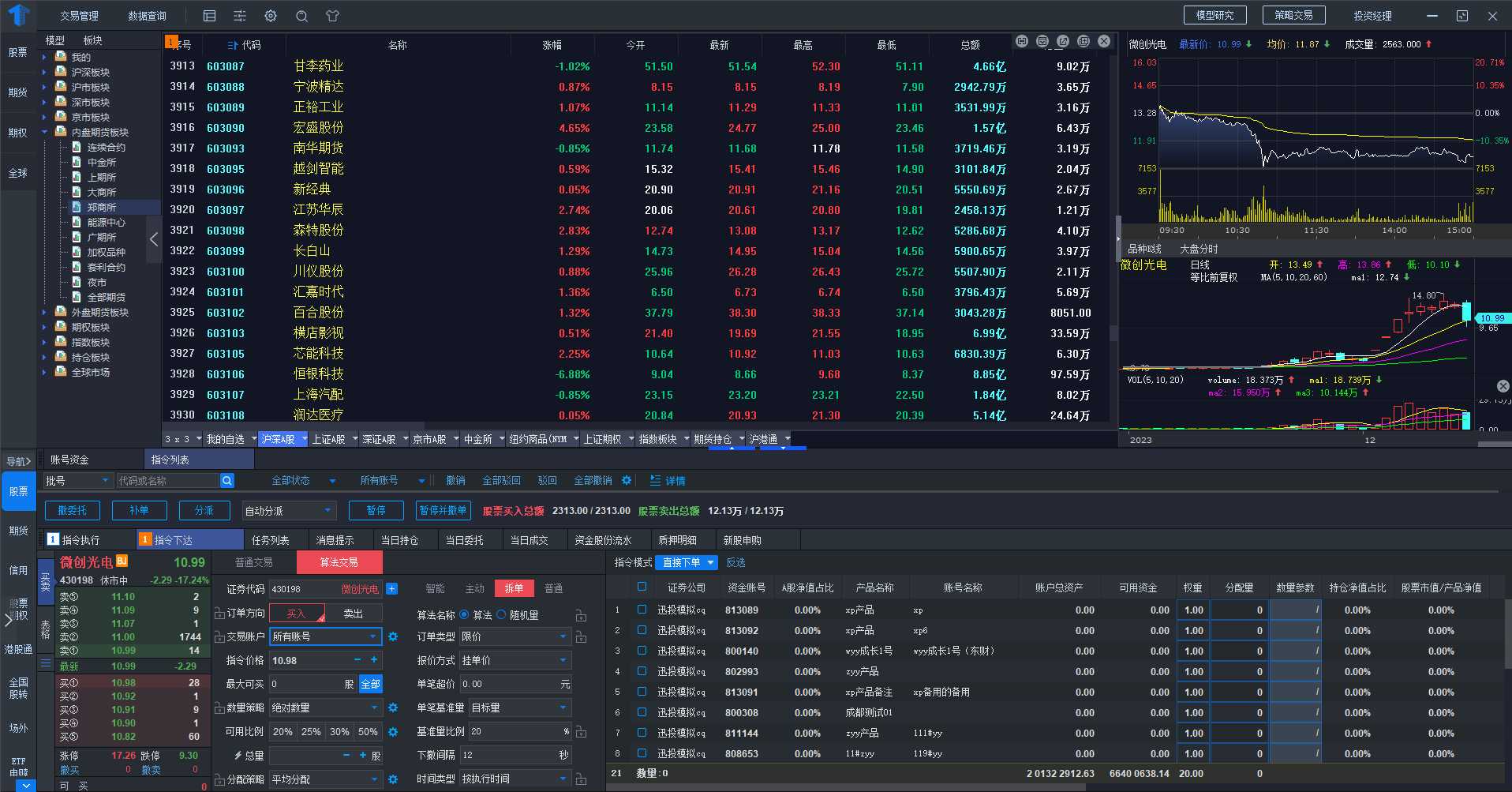
Task: Click the blue plus icon beside 证券代码 field
Action: tap(391, 588)
